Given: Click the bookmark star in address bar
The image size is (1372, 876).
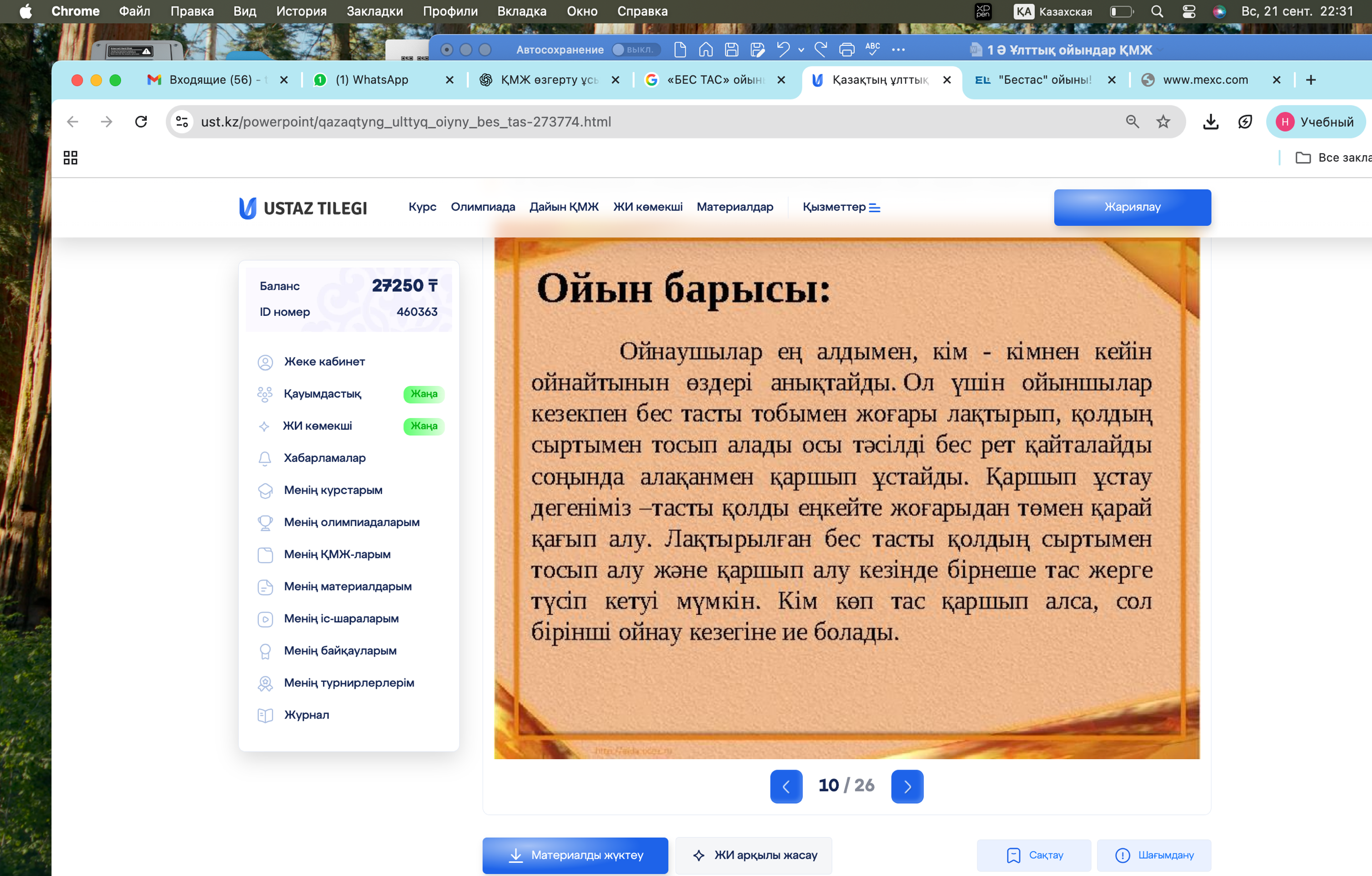Looking at the screenshot, I should [x=1163, y=122].
